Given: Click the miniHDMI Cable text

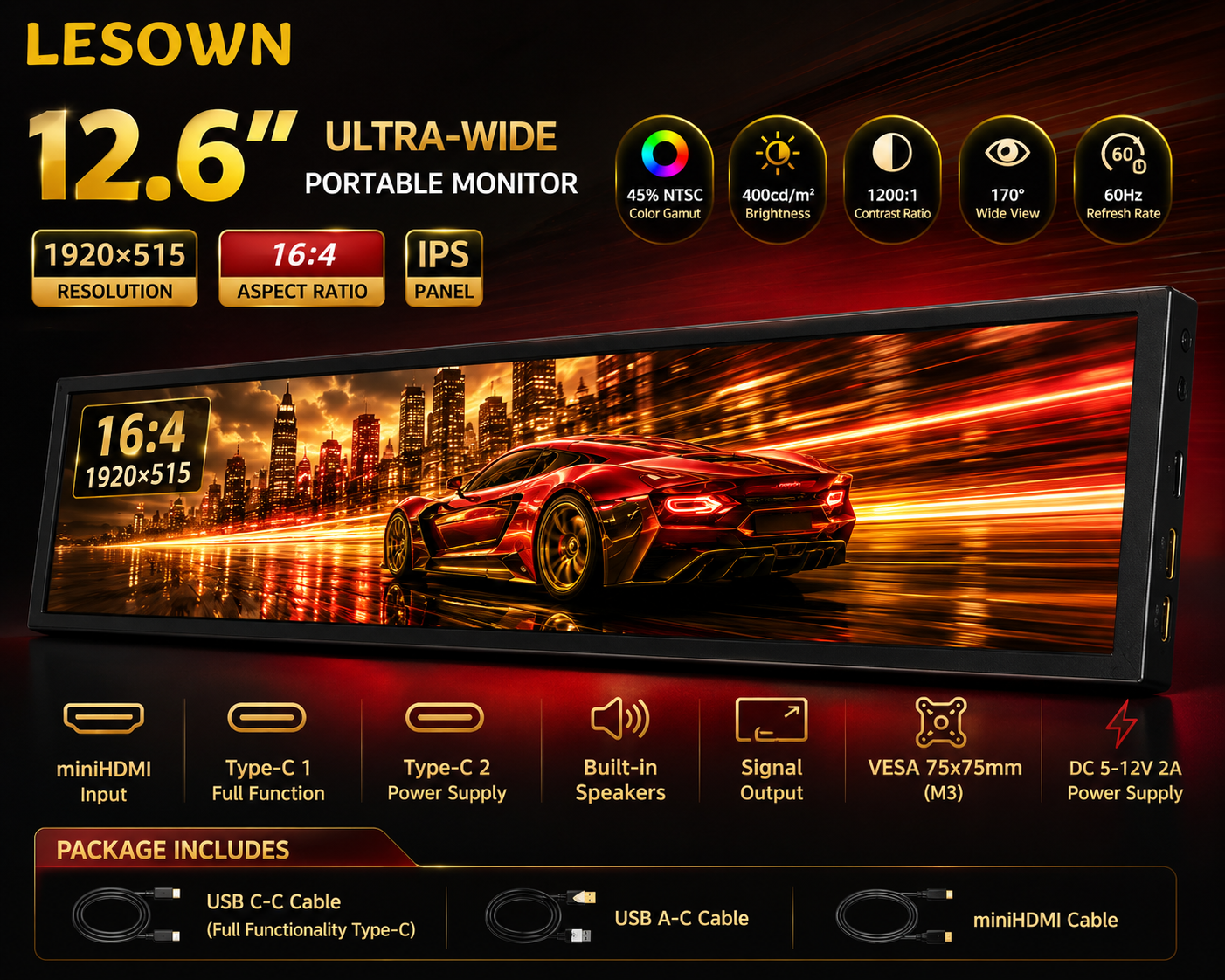Looking at the screenshot, I should point(1046,920).
